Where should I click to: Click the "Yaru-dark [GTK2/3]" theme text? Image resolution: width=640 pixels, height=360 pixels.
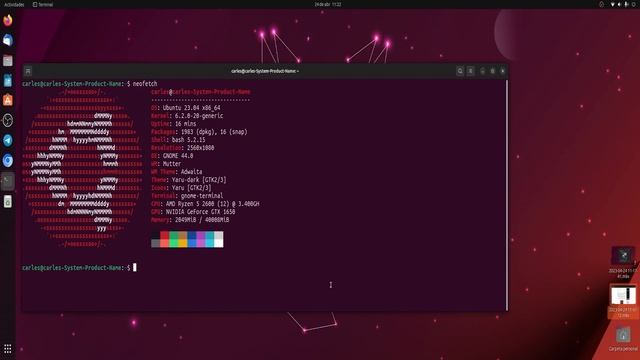coord(199,180)
